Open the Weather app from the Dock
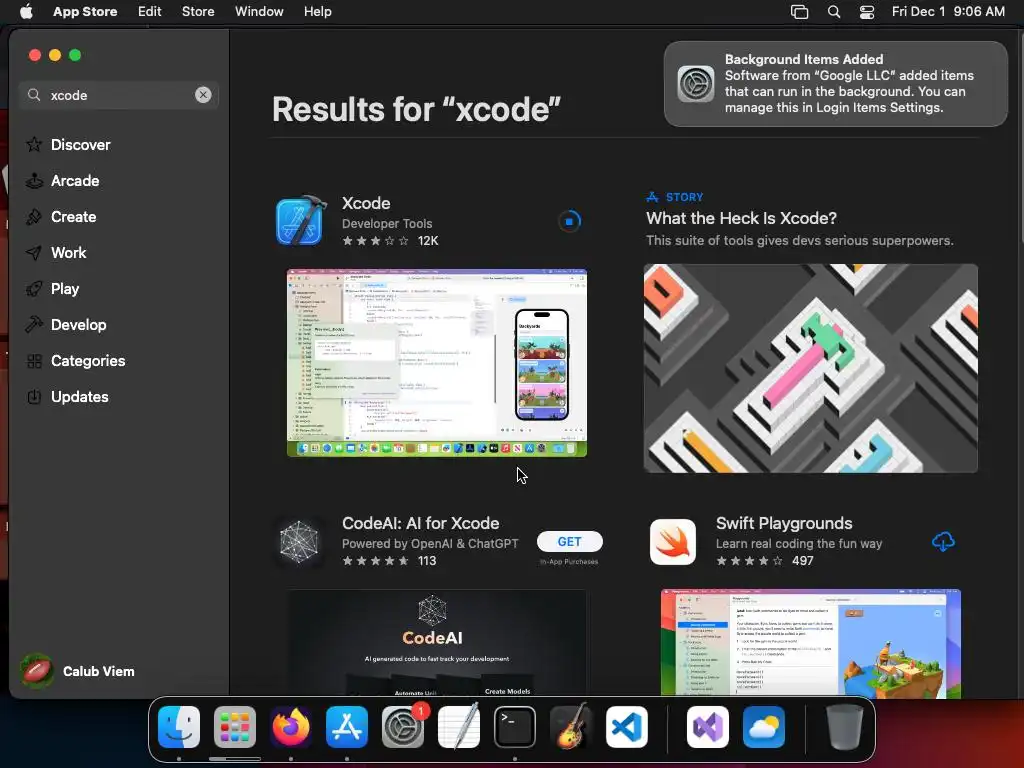 coord(764,727)
